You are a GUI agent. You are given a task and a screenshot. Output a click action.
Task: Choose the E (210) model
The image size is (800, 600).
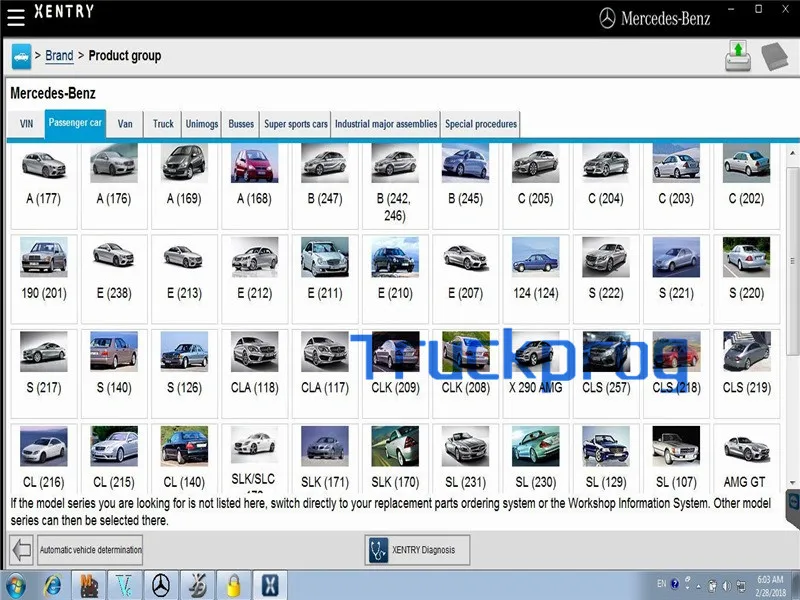[395, 279]
